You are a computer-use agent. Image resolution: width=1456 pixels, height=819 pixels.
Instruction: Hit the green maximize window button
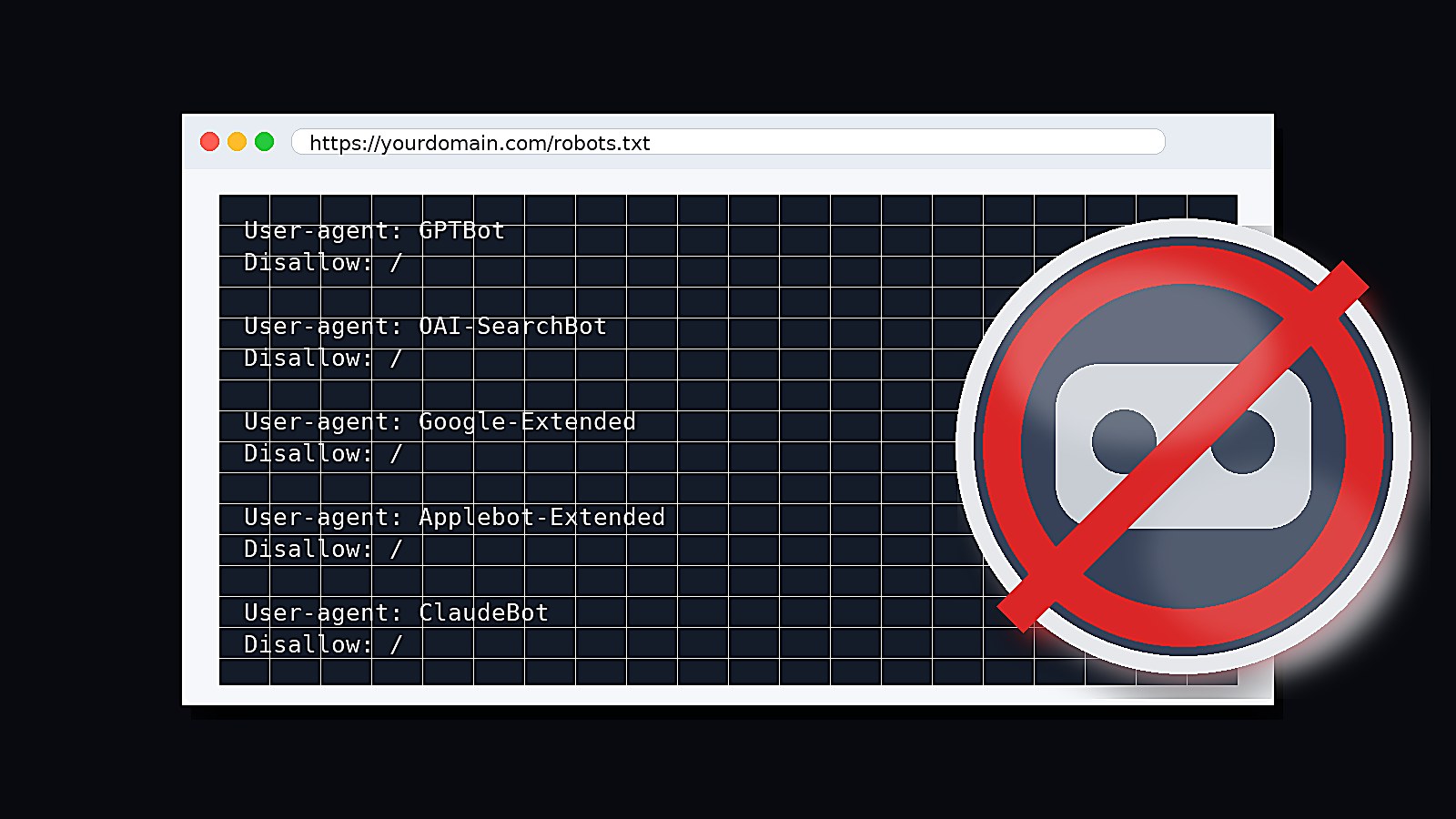[264, 142]
